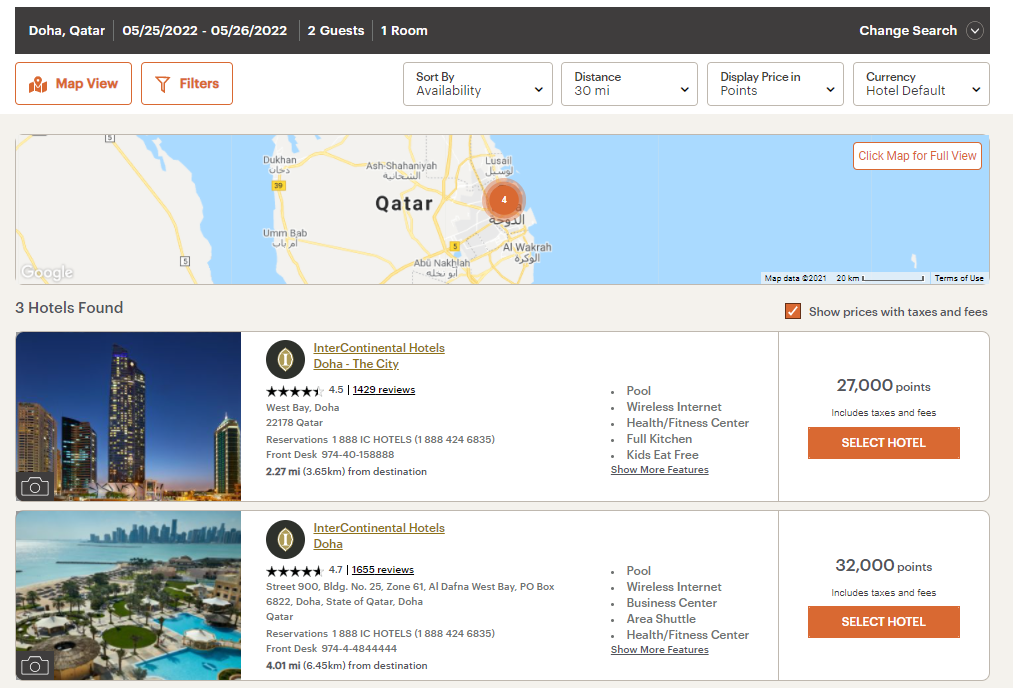Toggle Show prices with taxes and fees checkbox
Viewport: 1013px width, 688px height.
pyautogui.click(x=793, y=311)
